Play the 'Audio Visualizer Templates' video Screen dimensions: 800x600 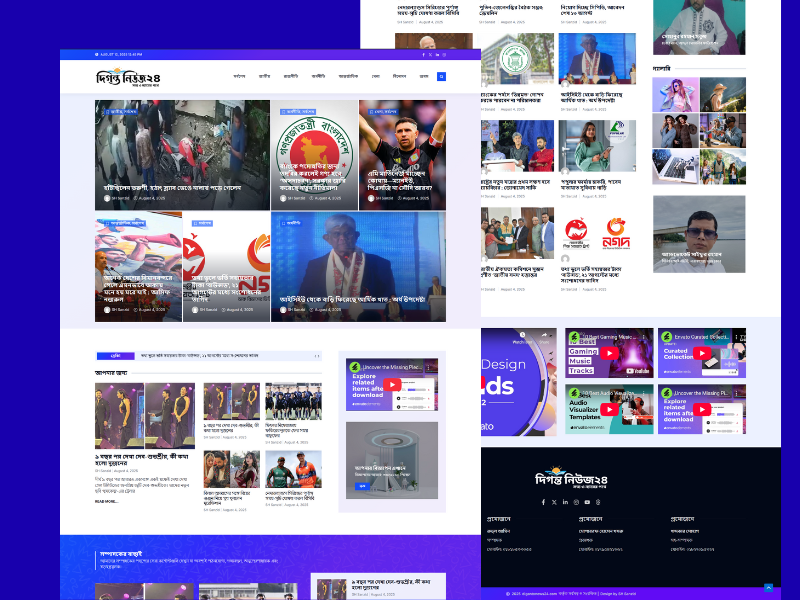pos(609,409)
